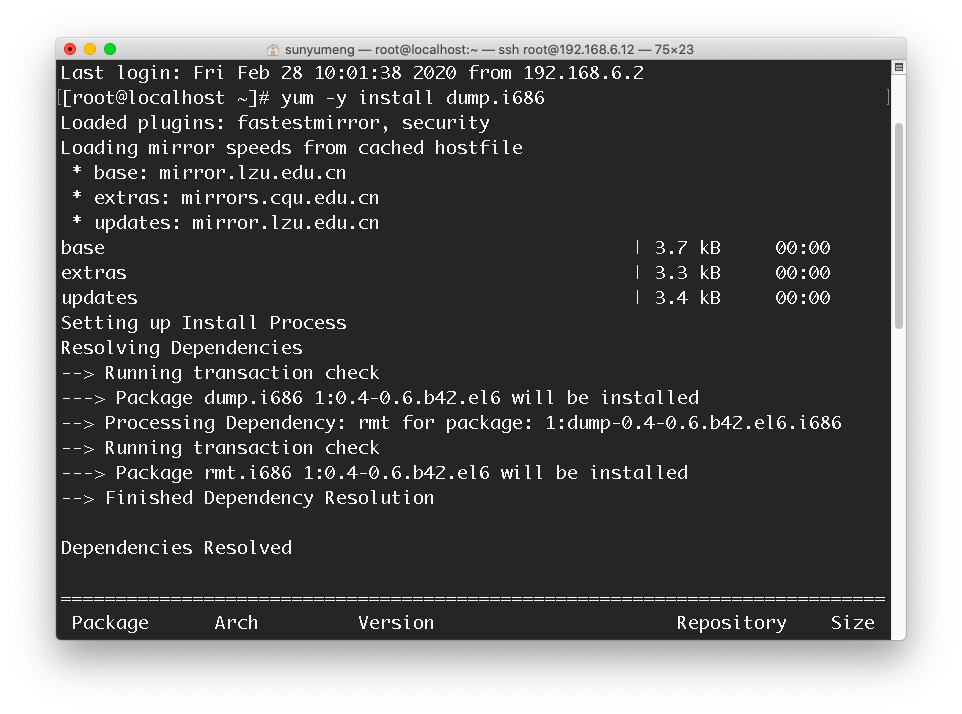
Task: Click the 'extras: mirrors.cqu.edu.cn' line
Action: 225,198
